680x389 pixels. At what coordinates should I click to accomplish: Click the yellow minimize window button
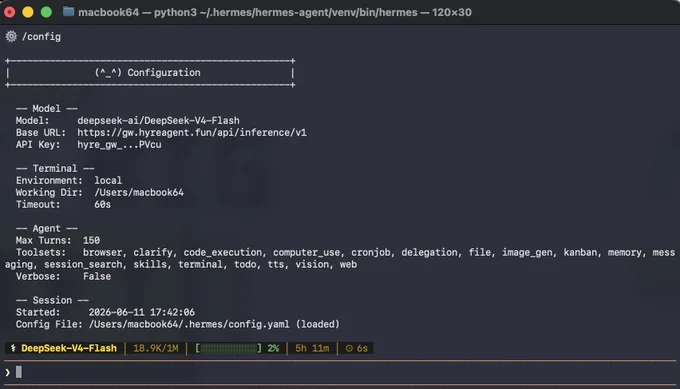click(x=28, y=12)
